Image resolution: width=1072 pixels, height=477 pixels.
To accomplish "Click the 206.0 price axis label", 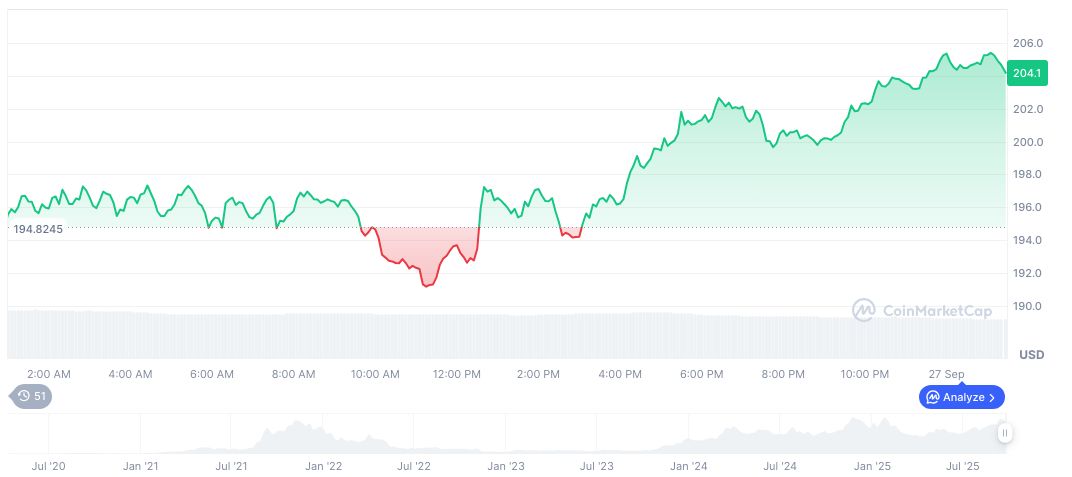I will 1028,44.
